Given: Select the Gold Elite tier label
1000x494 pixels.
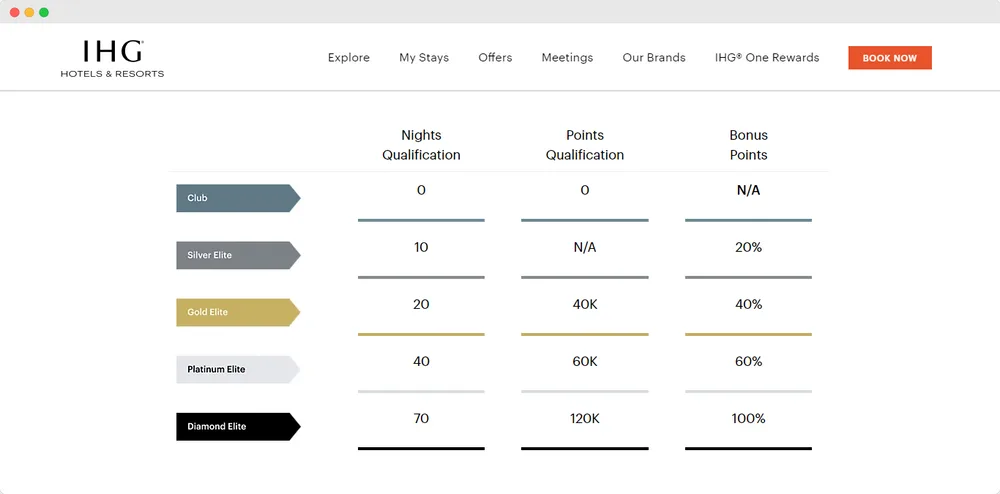Looking at the screenshot, I should coord(238,312).
